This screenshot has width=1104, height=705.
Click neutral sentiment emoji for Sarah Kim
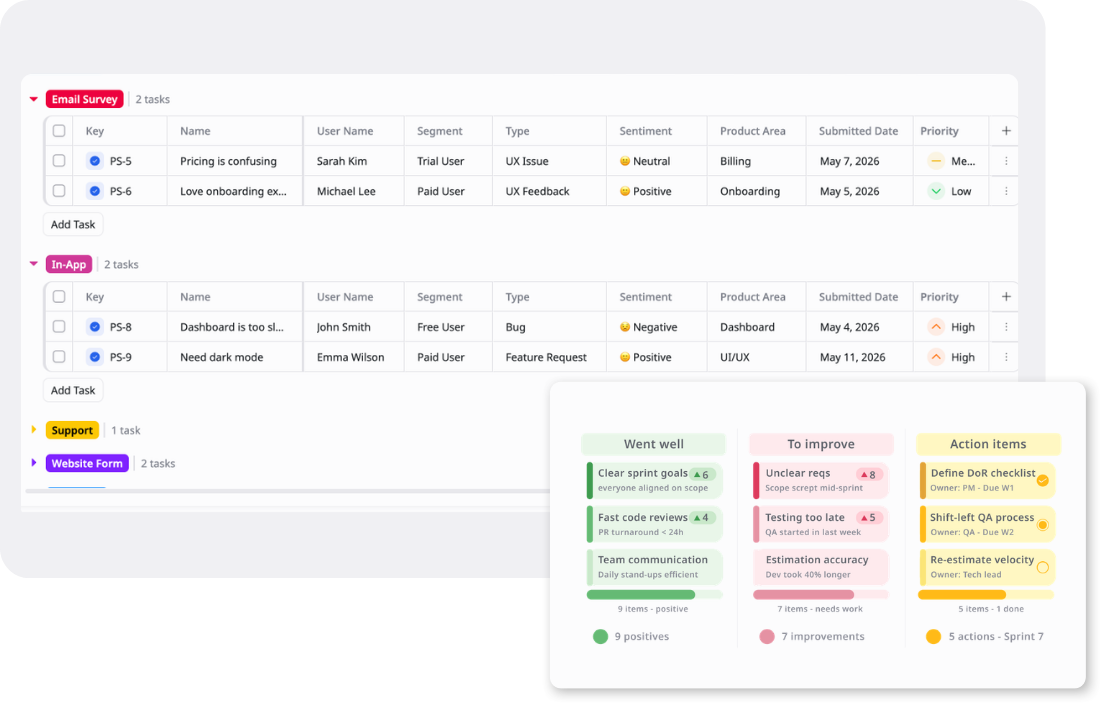point(625,161)
